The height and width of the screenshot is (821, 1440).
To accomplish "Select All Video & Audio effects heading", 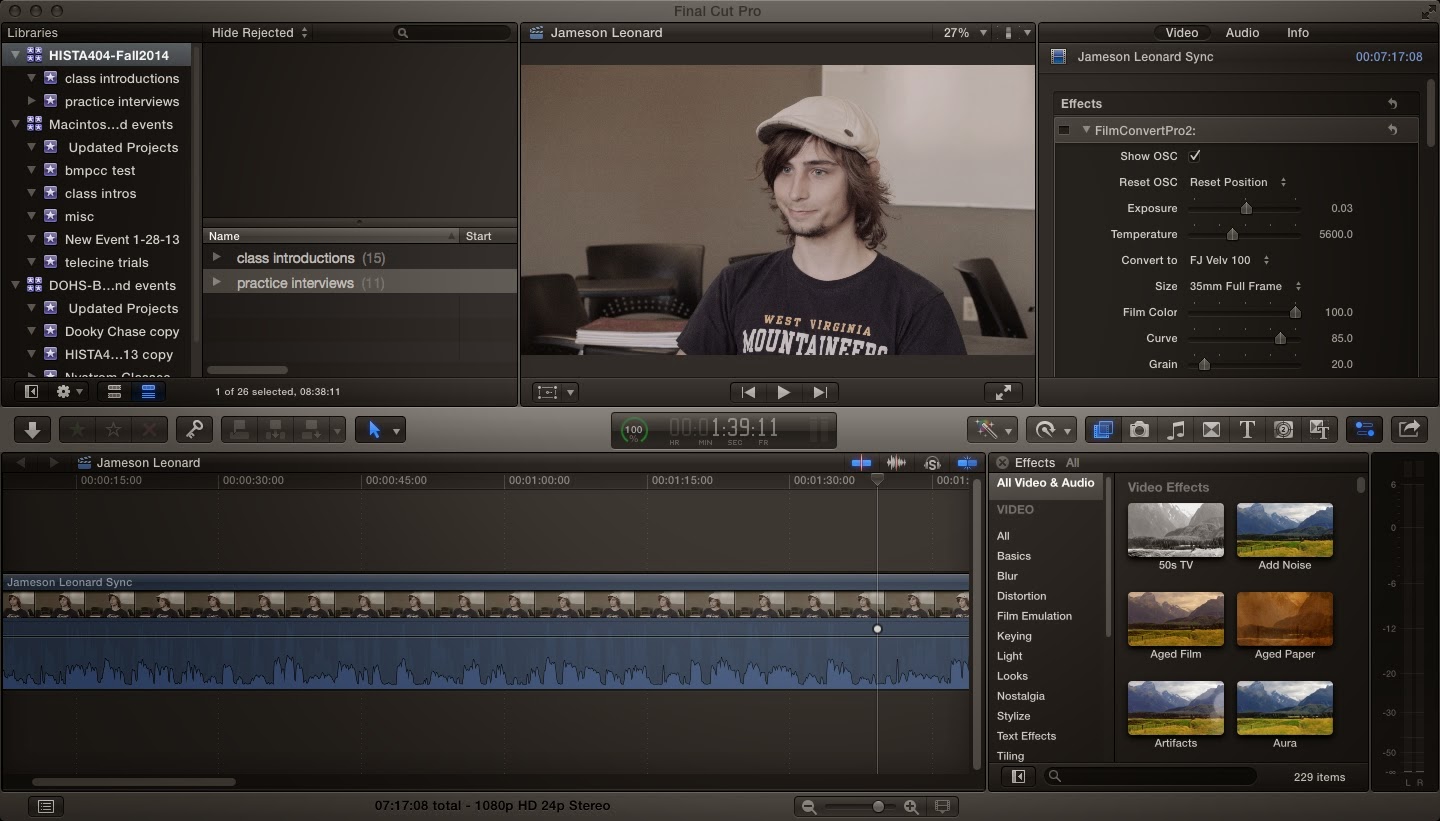I will [1045, 483].
